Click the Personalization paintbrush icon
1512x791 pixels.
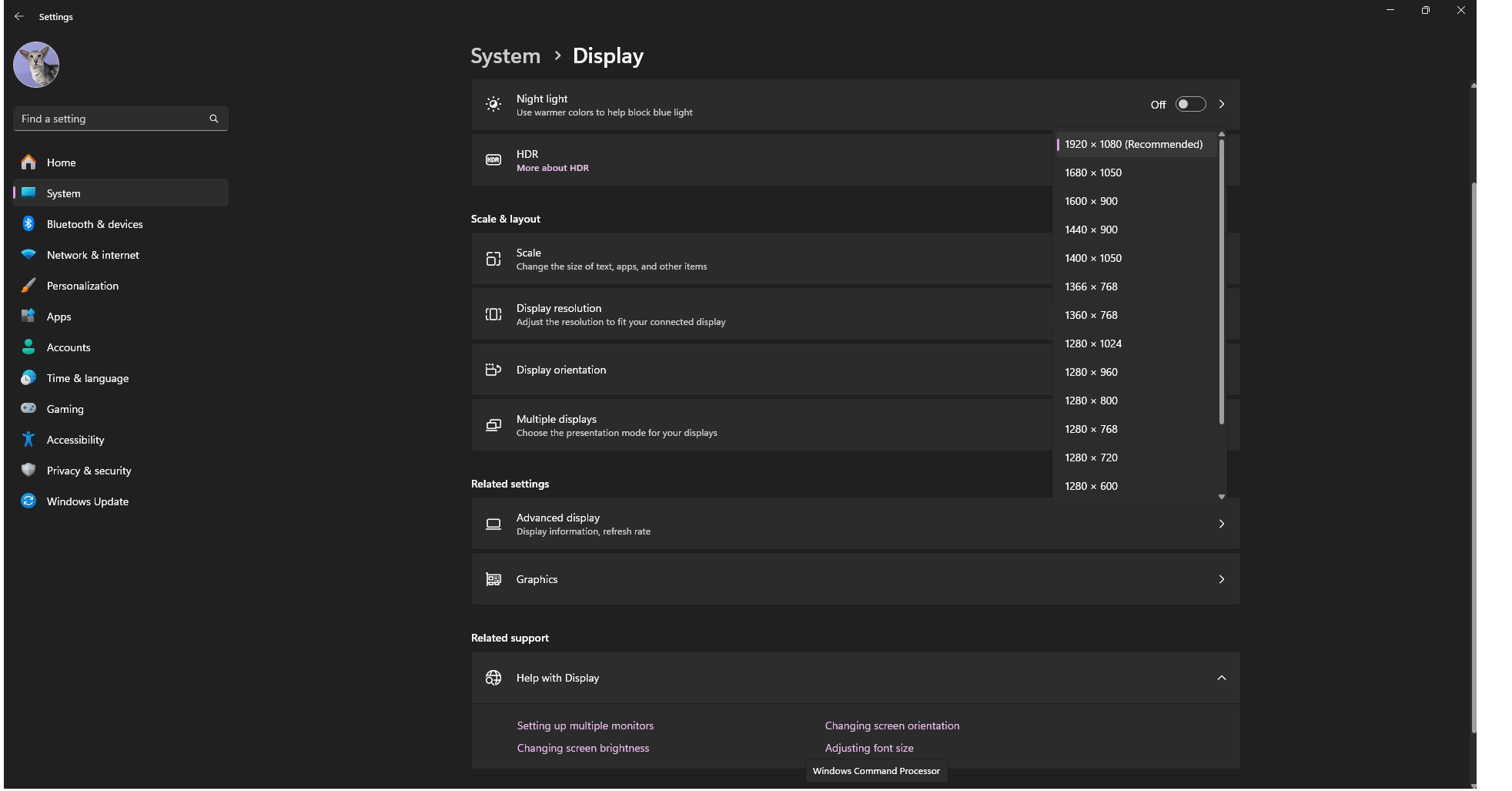coord(28,285)
